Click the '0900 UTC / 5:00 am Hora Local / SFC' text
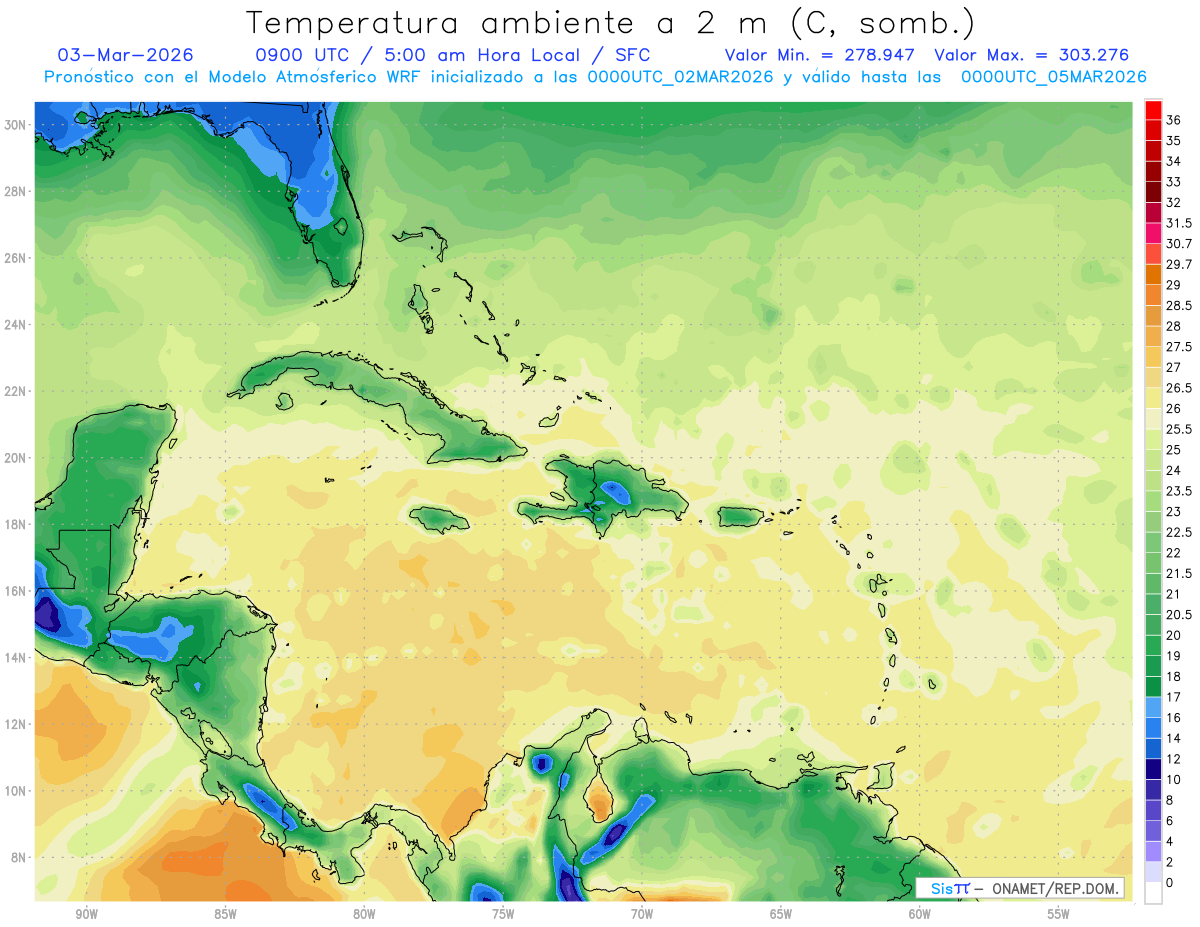Image resolution: width=1200 pixels, height=927 pixels. click(453, 55)
